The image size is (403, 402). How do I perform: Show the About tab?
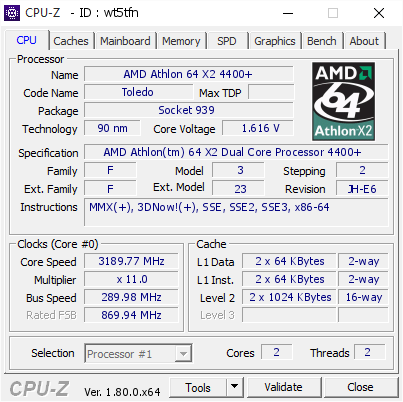pos(364,41)
